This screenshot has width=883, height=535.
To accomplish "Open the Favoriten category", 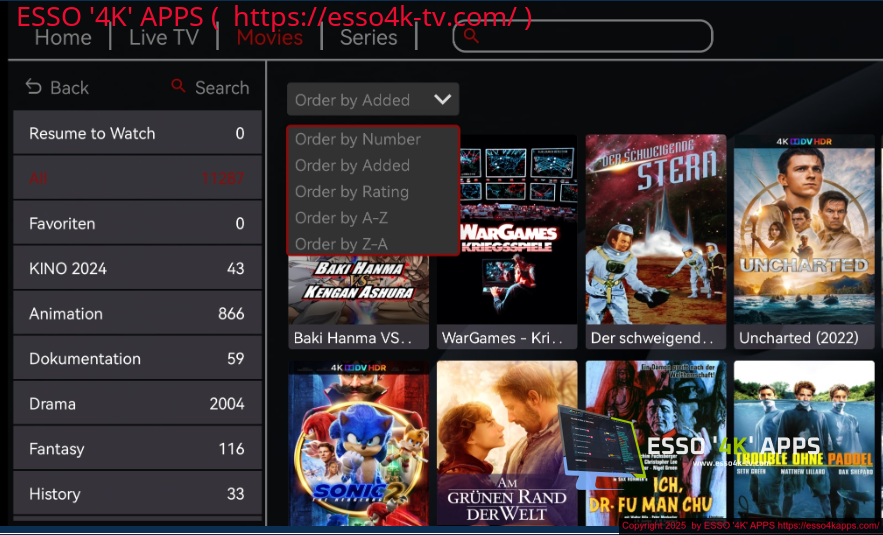I will [137, 223].
